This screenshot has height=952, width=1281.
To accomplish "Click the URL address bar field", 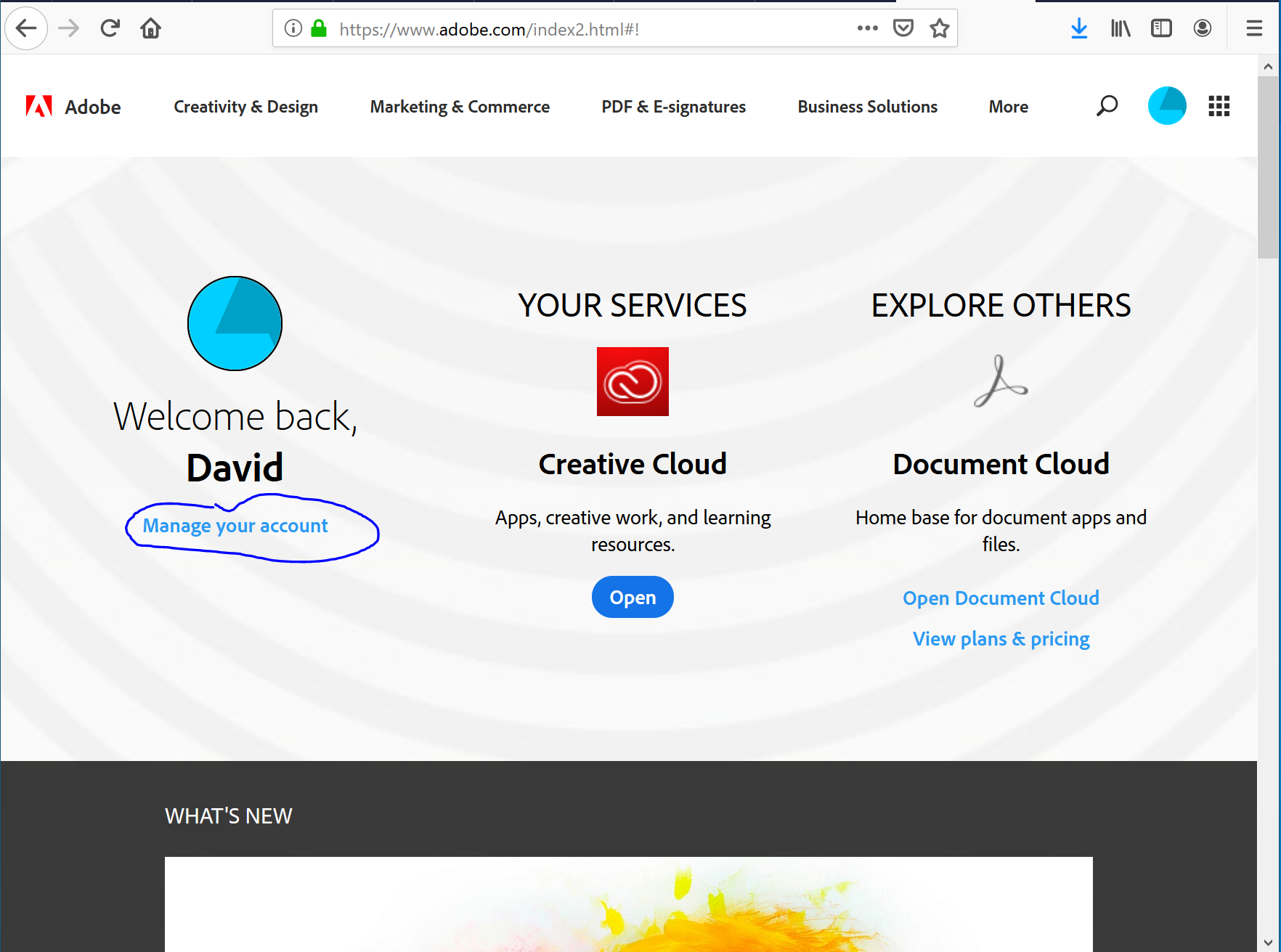I will 581,29.
